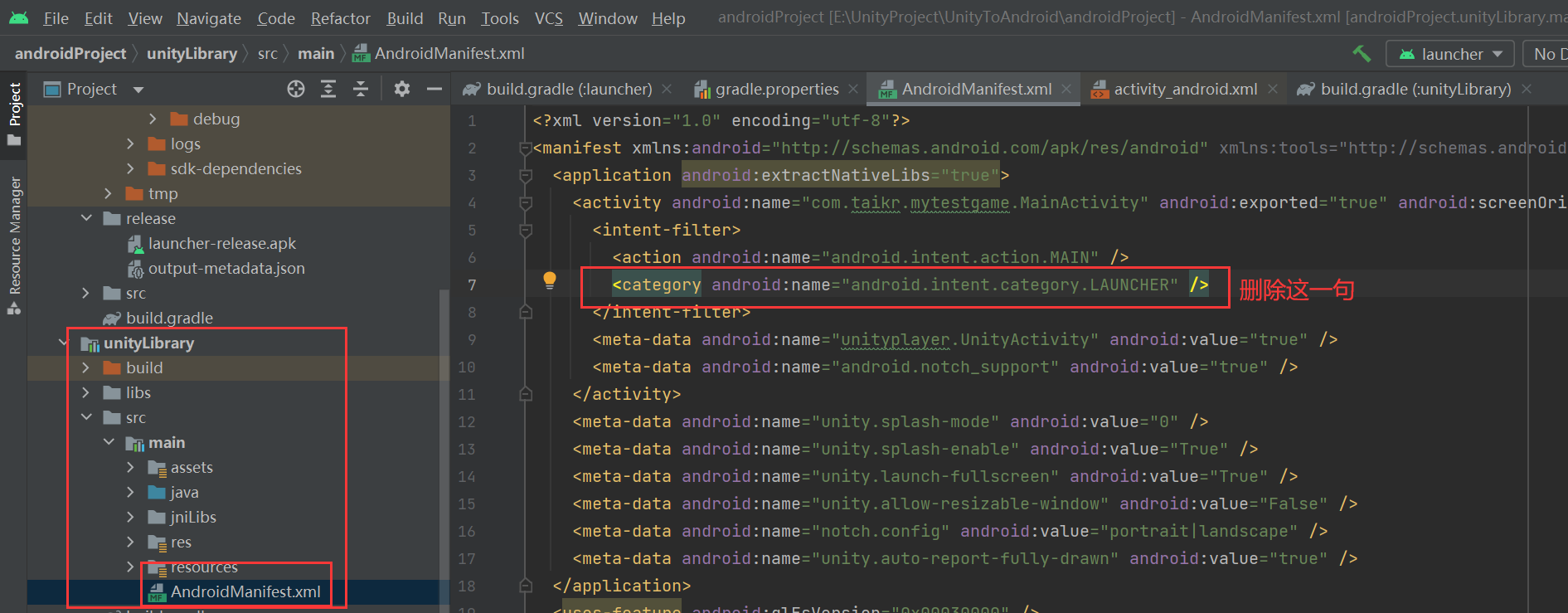
Task: Open the launcher run configuration dropdown
Action: (x=1450, y=54)
